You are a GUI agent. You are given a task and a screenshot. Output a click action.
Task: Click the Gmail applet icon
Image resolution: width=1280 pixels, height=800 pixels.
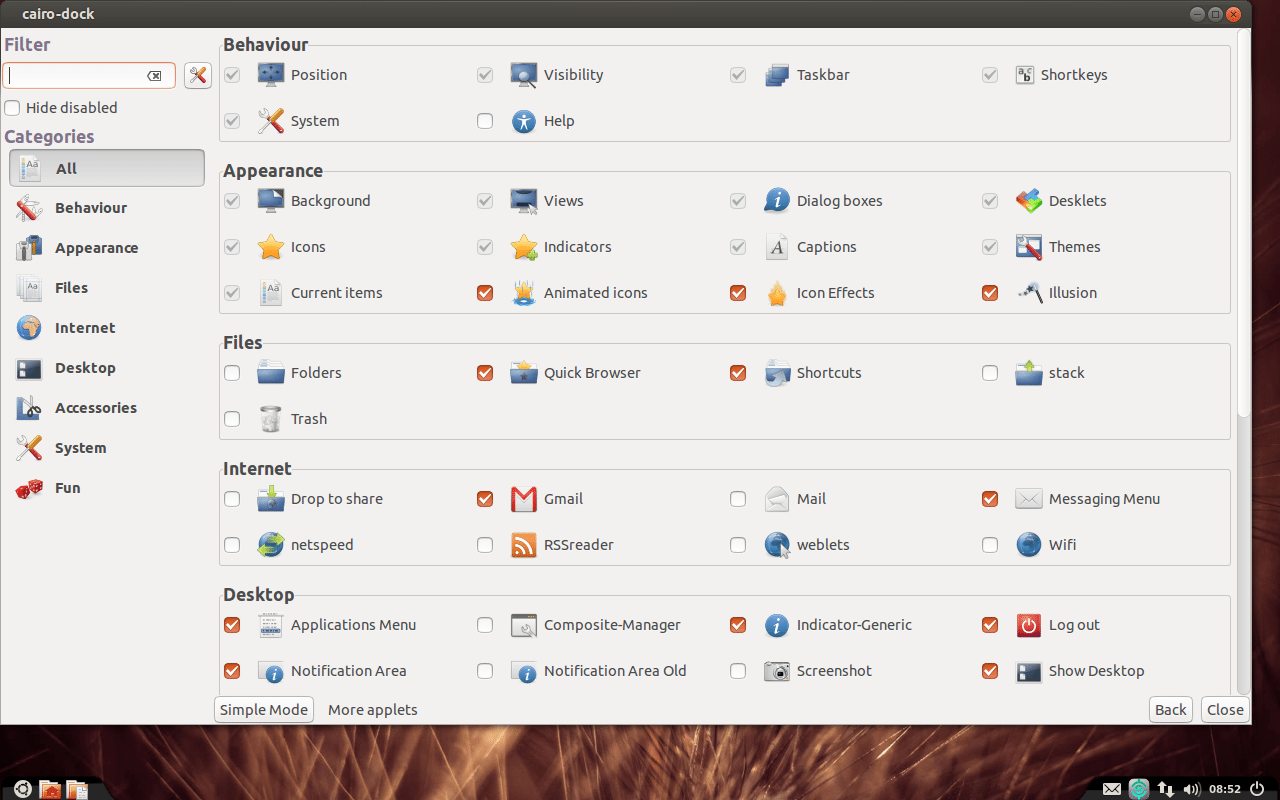click(x=524, y=499)
